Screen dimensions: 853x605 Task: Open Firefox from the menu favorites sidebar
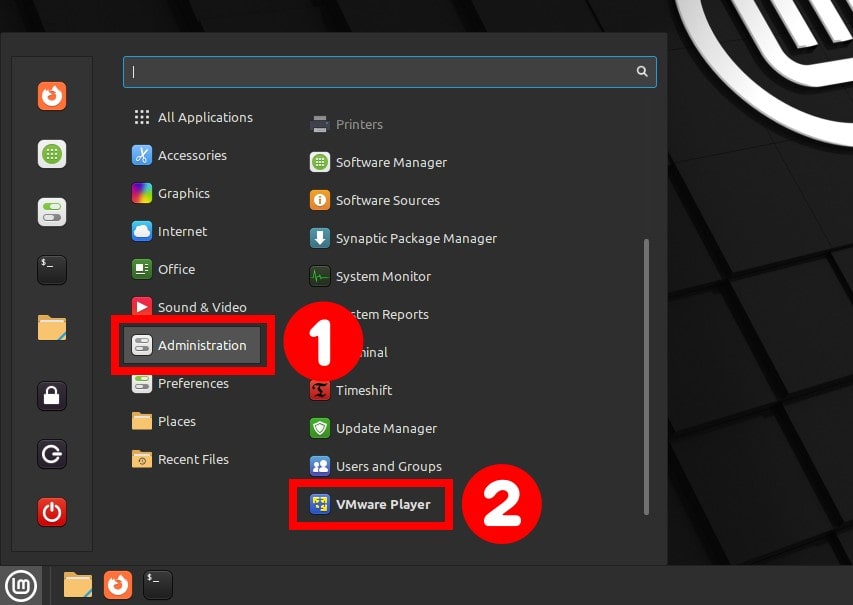(52, 96)
